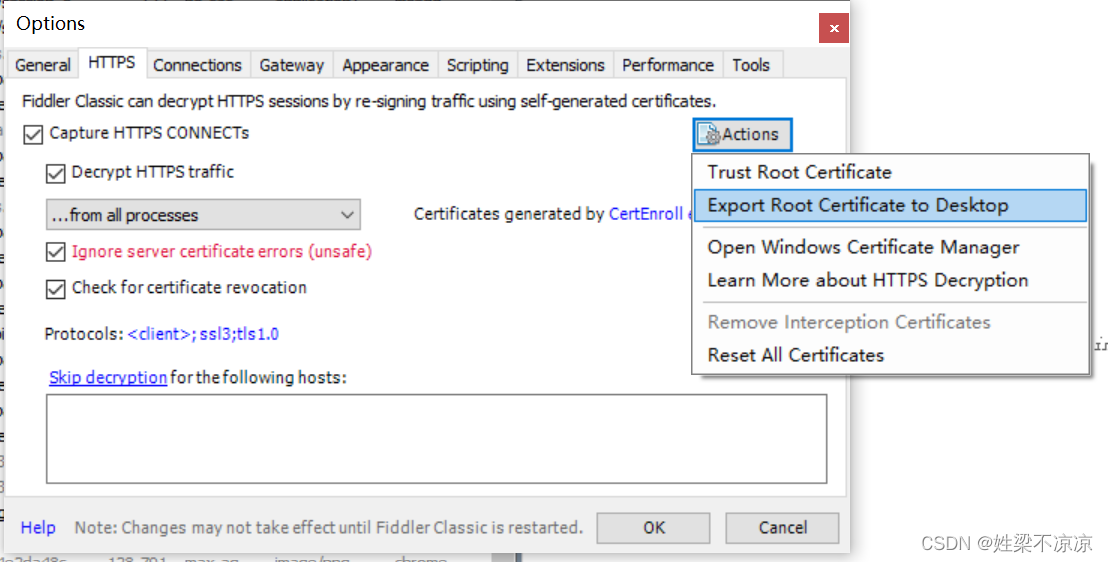
Task: Click the protocols link '<client>; ssl3;tls1.0'
Action: point(203,334)
